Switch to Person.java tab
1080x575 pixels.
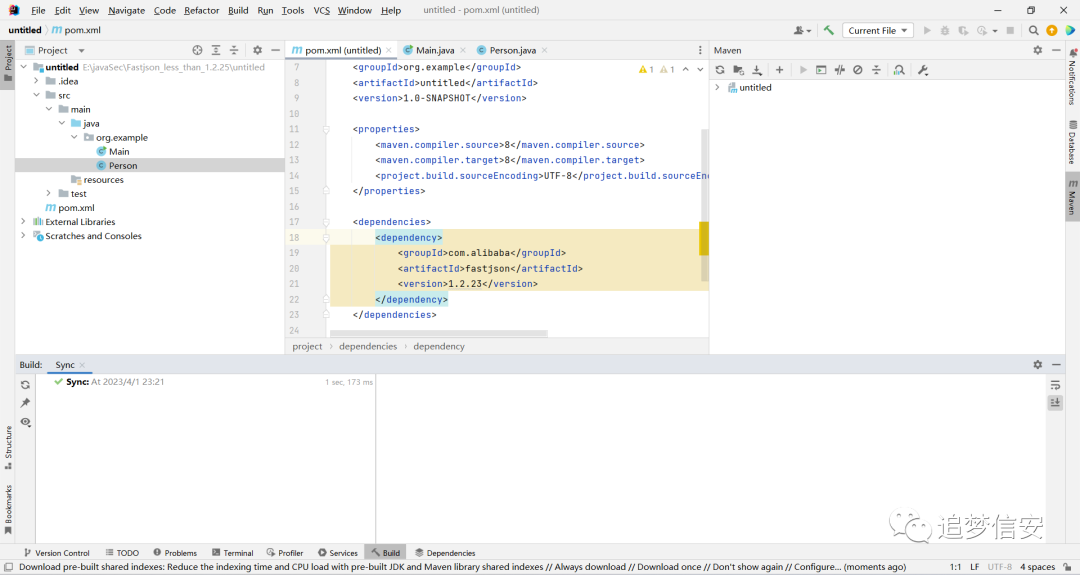click(512, 50)
